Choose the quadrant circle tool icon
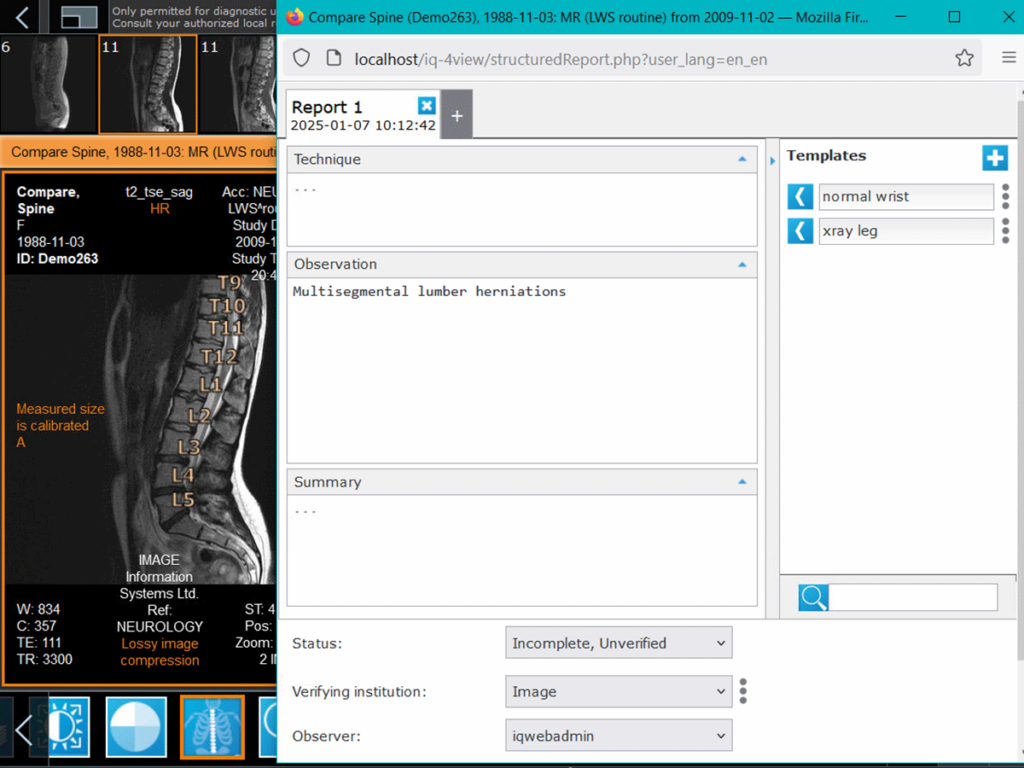 point(136,727)
